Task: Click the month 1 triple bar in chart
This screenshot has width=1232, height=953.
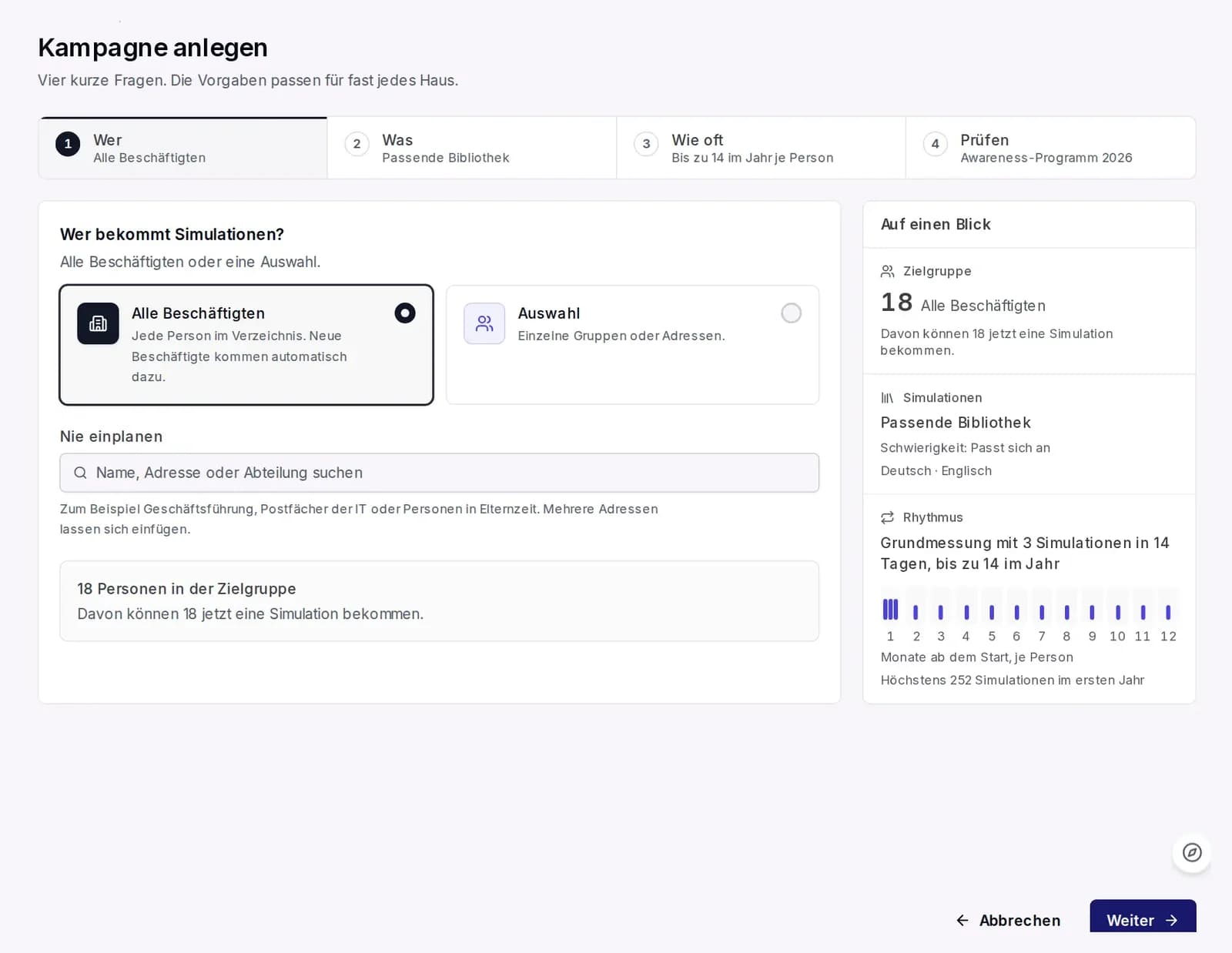Action: click(890, 610)
